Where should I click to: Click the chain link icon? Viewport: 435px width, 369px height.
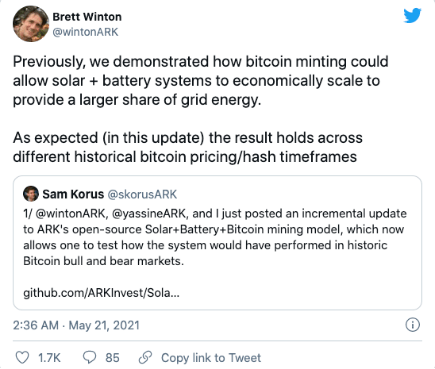(x=145, y=358)
